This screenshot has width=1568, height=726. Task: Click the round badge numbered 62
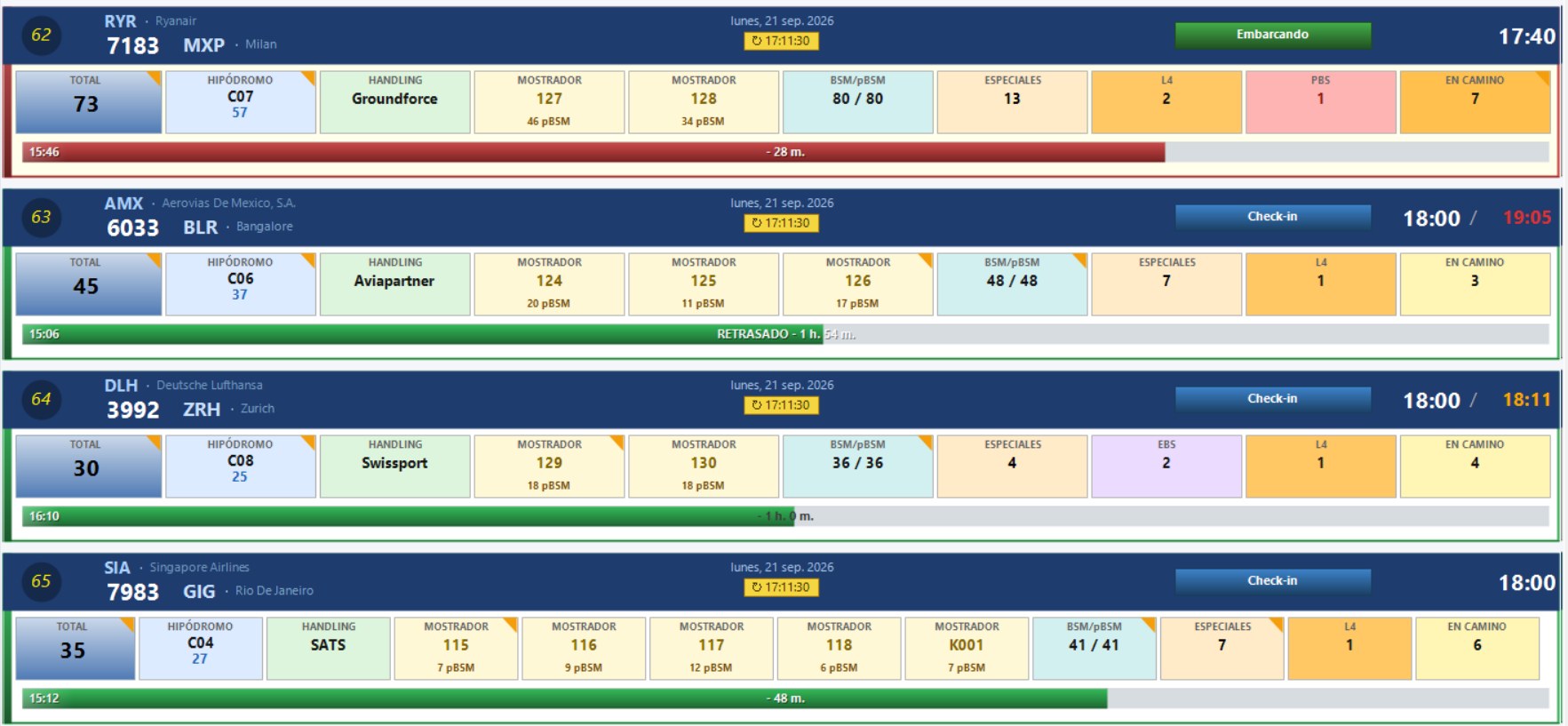pos(41,36)
